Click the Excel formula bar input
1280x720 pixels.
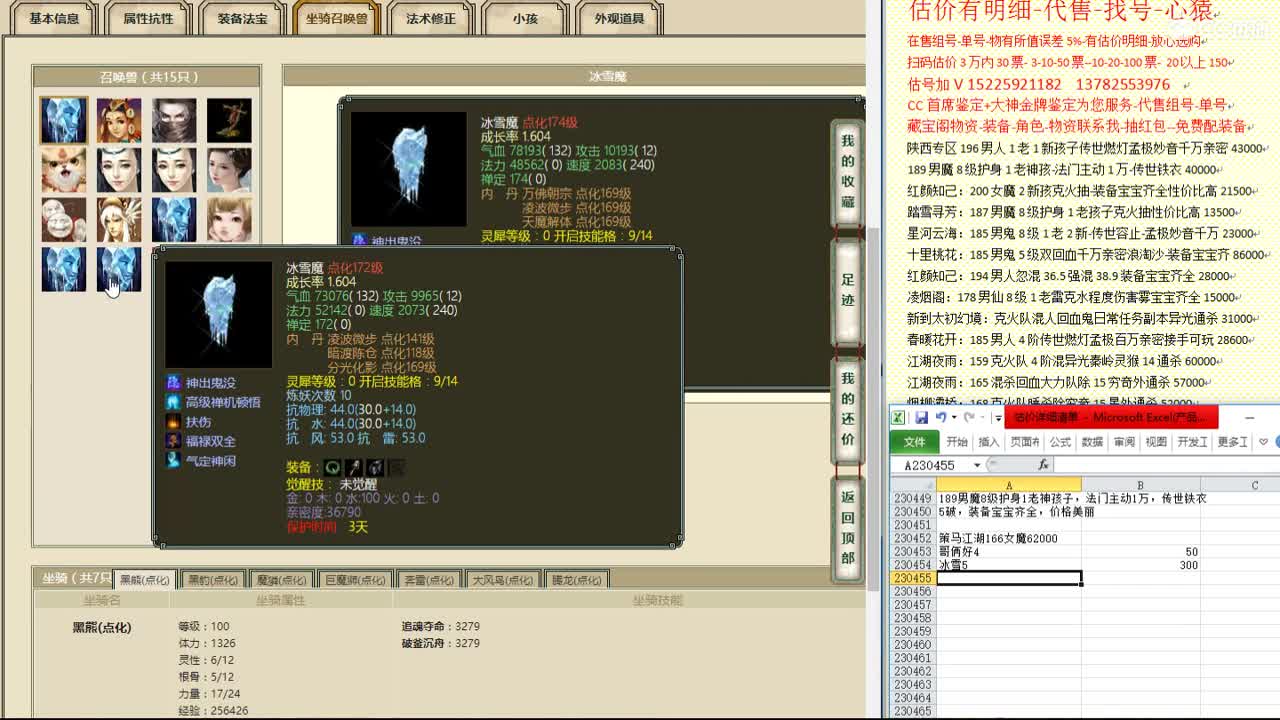[1166, 465]
